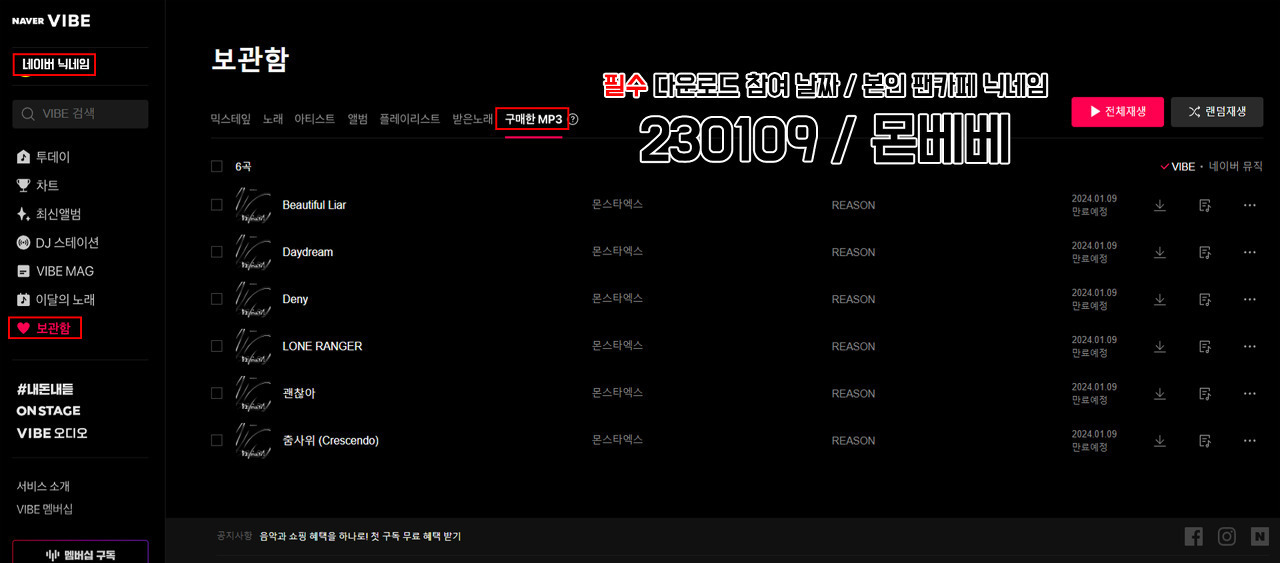
Task: Open the VIBE 멤버십 link
Action: pos(45,509)
